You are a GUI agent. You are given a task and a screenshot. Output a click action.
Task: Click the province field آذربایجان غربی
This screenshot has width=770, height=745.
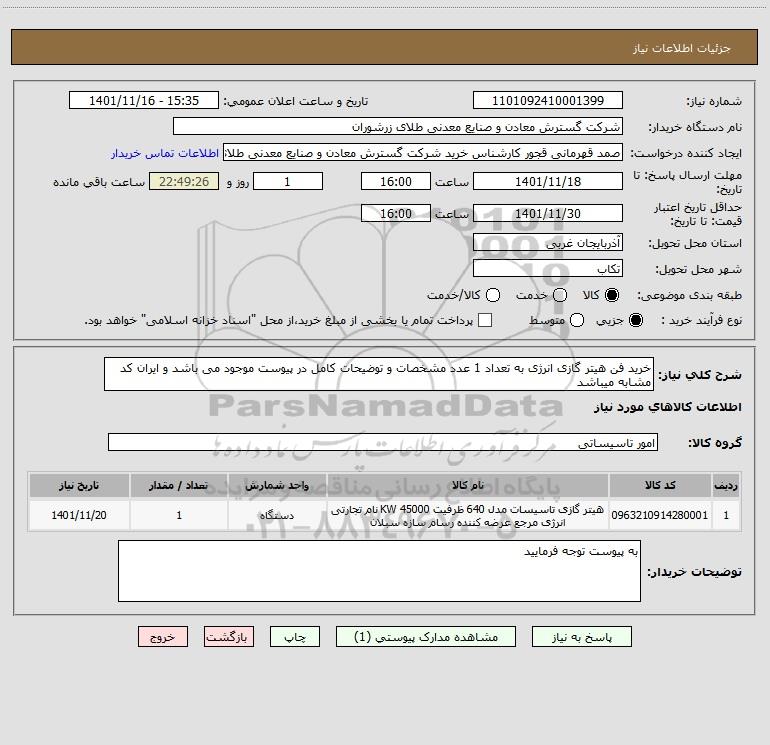(548, 242)
